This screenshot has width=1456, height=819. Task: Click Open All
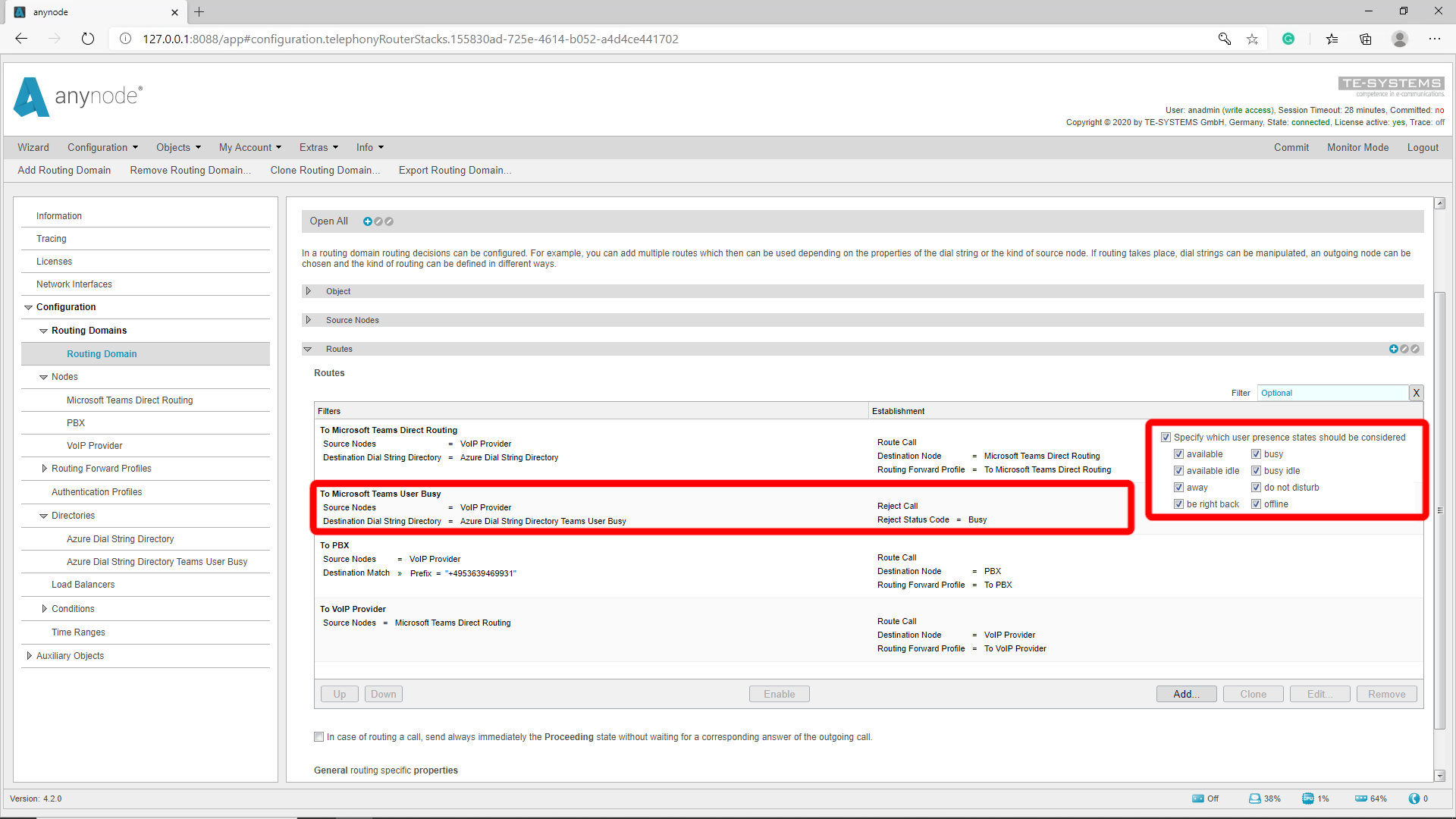329,221
